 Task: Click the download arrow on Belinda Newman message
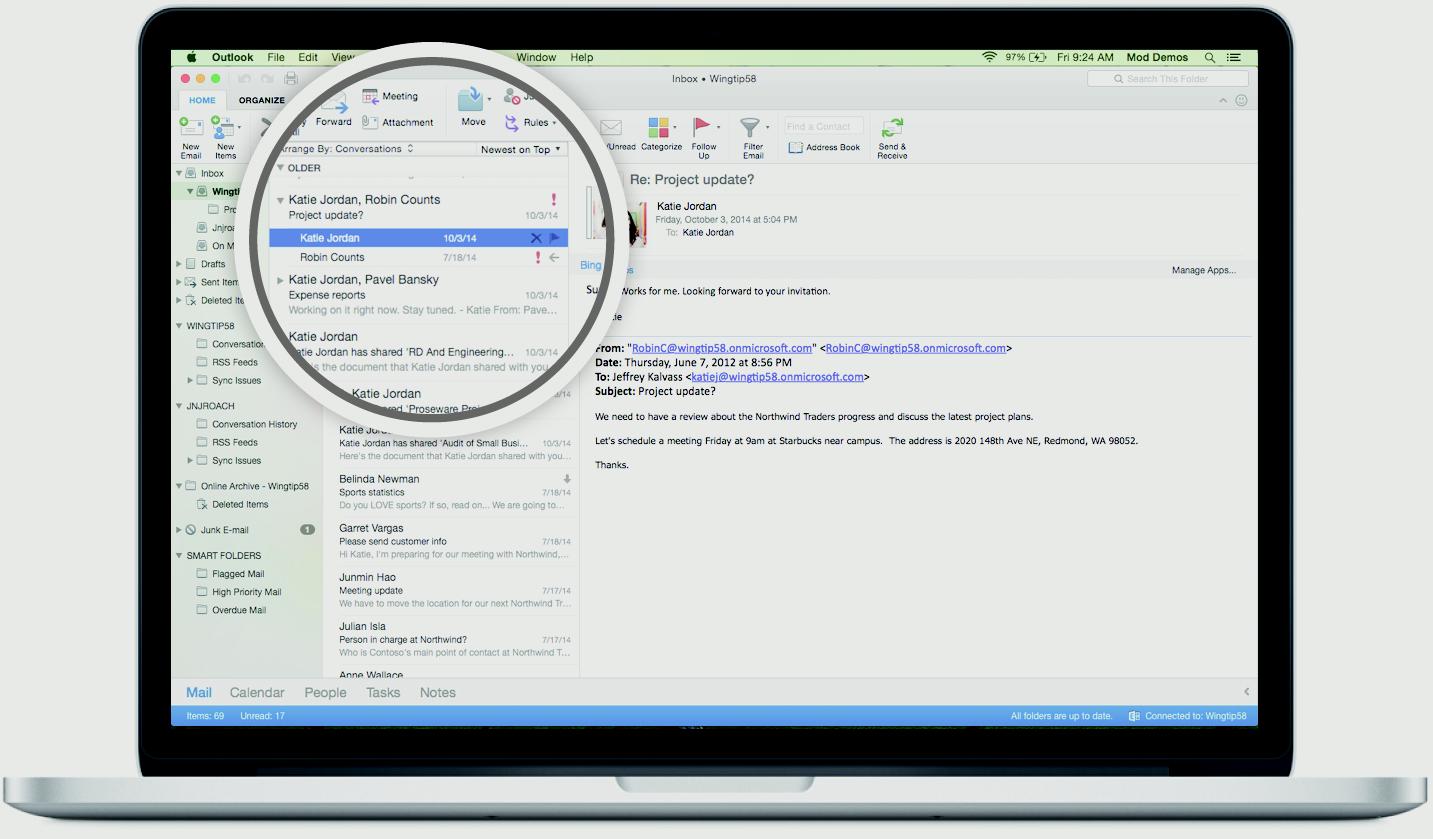[567, 479]
